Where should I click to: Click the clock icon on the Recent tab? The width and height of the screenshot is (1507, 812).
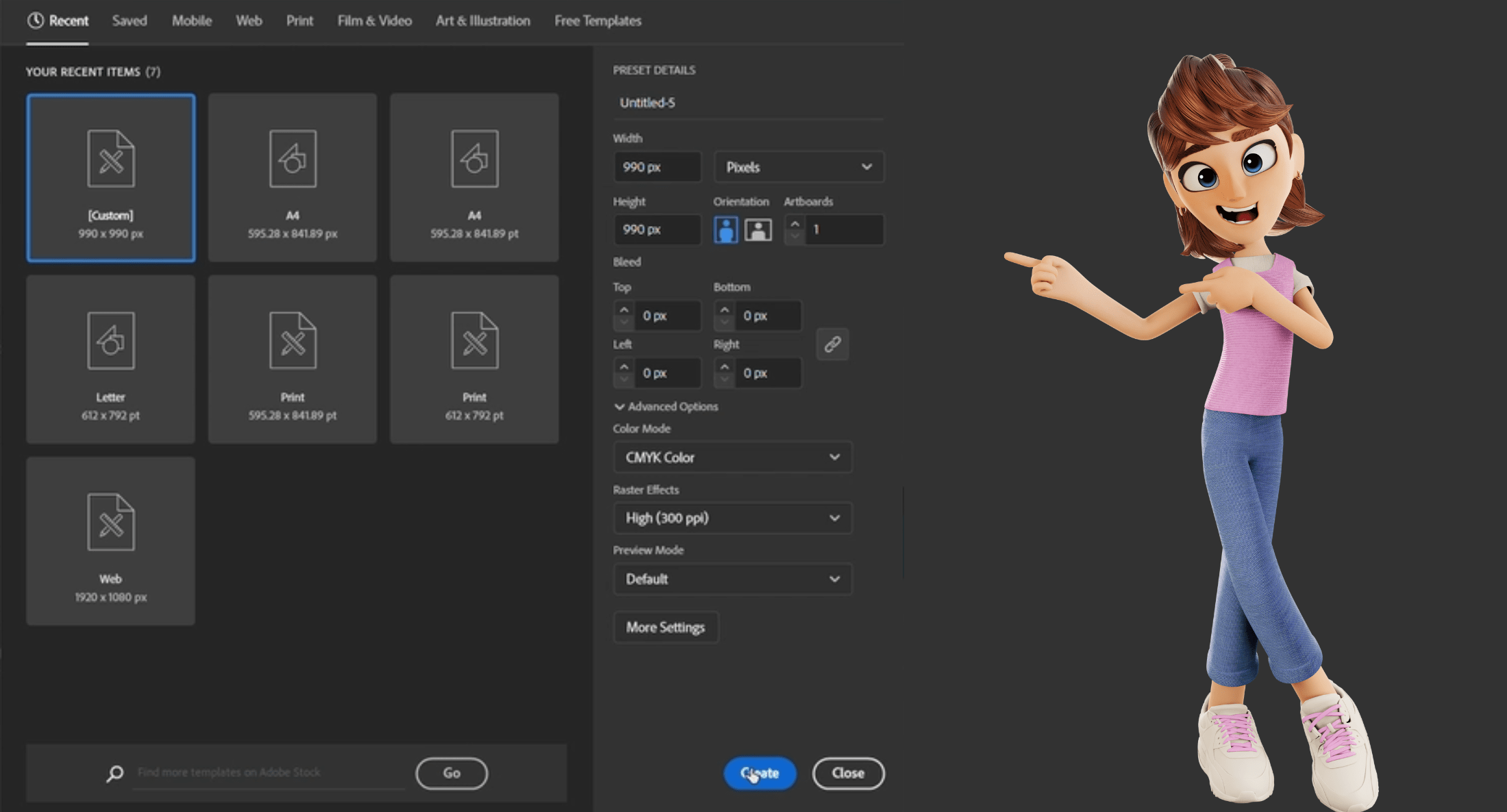click(x=35, y=21)
